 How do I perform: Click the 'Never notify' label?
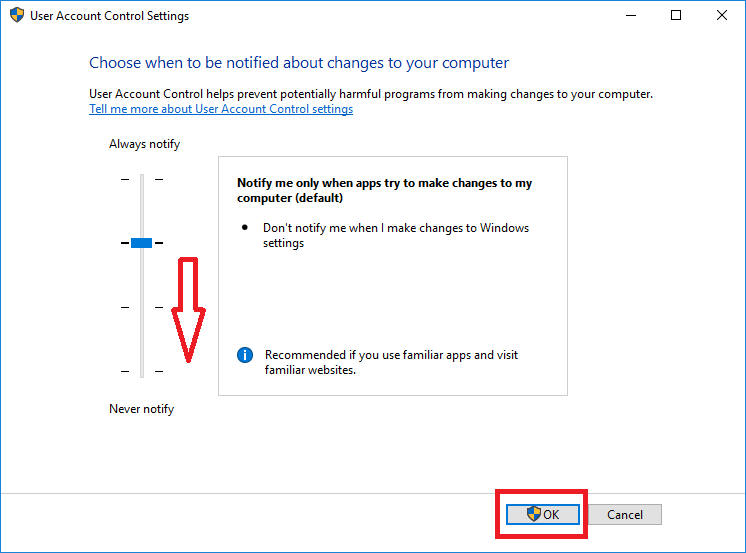[x=141, y=409]
